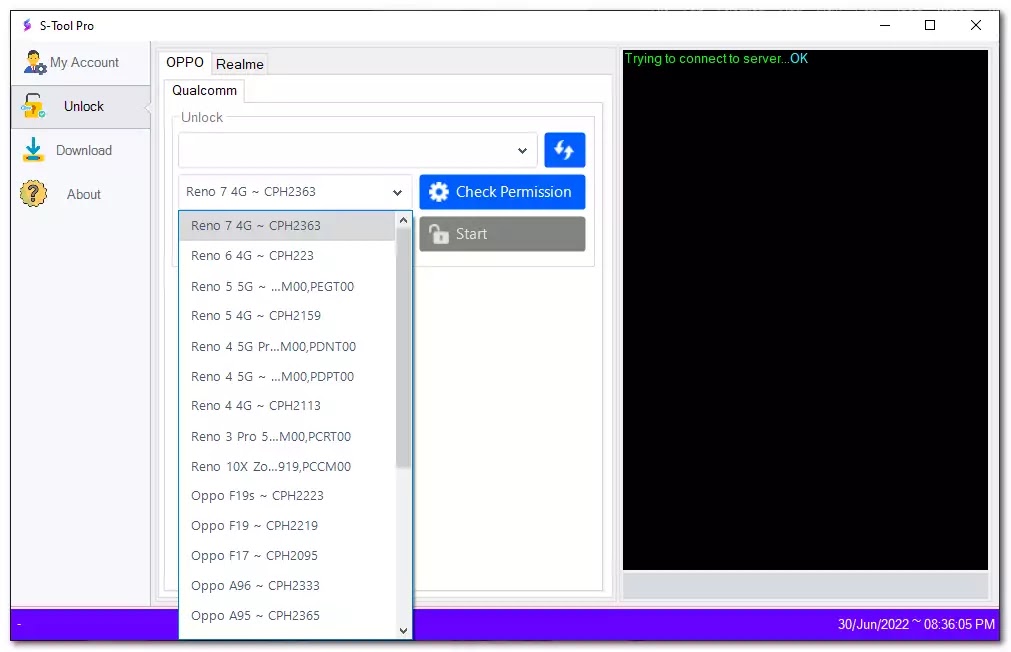This screenshot has height=652, width=1011.
Task: Click the Check Permission button
Action: [502, 192]
